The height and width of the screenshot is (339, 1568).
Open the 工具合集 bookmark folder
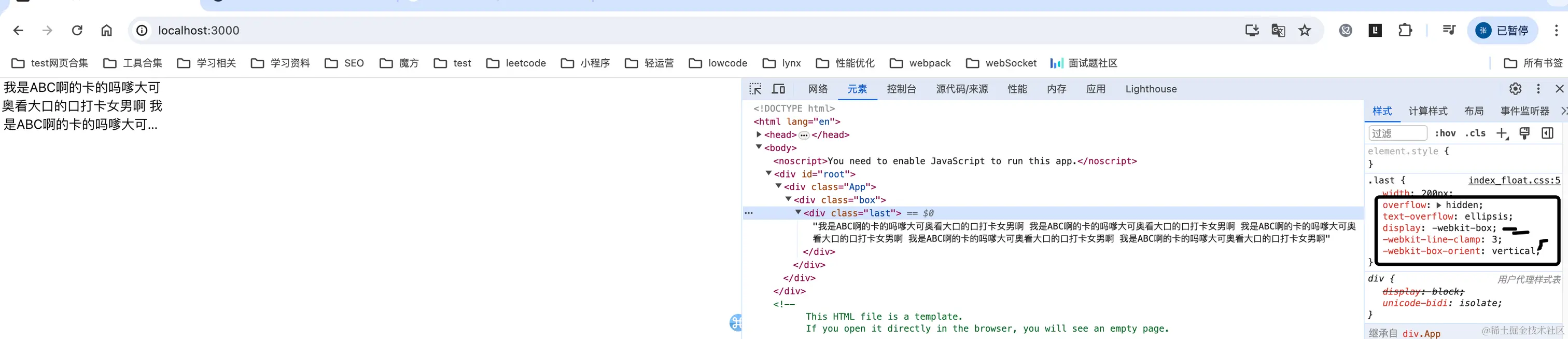pyautogui.click(x=133, y=63)
